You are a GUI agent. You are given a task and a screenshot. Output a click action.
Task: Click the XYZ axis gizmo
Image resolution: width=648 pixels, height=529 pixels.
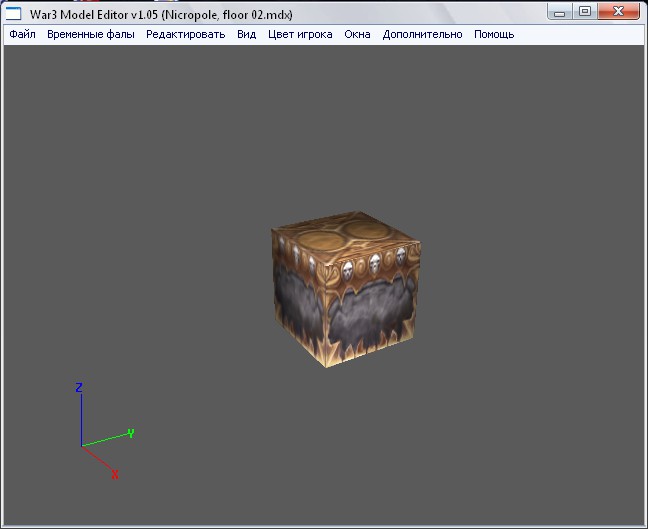point(106,431)
